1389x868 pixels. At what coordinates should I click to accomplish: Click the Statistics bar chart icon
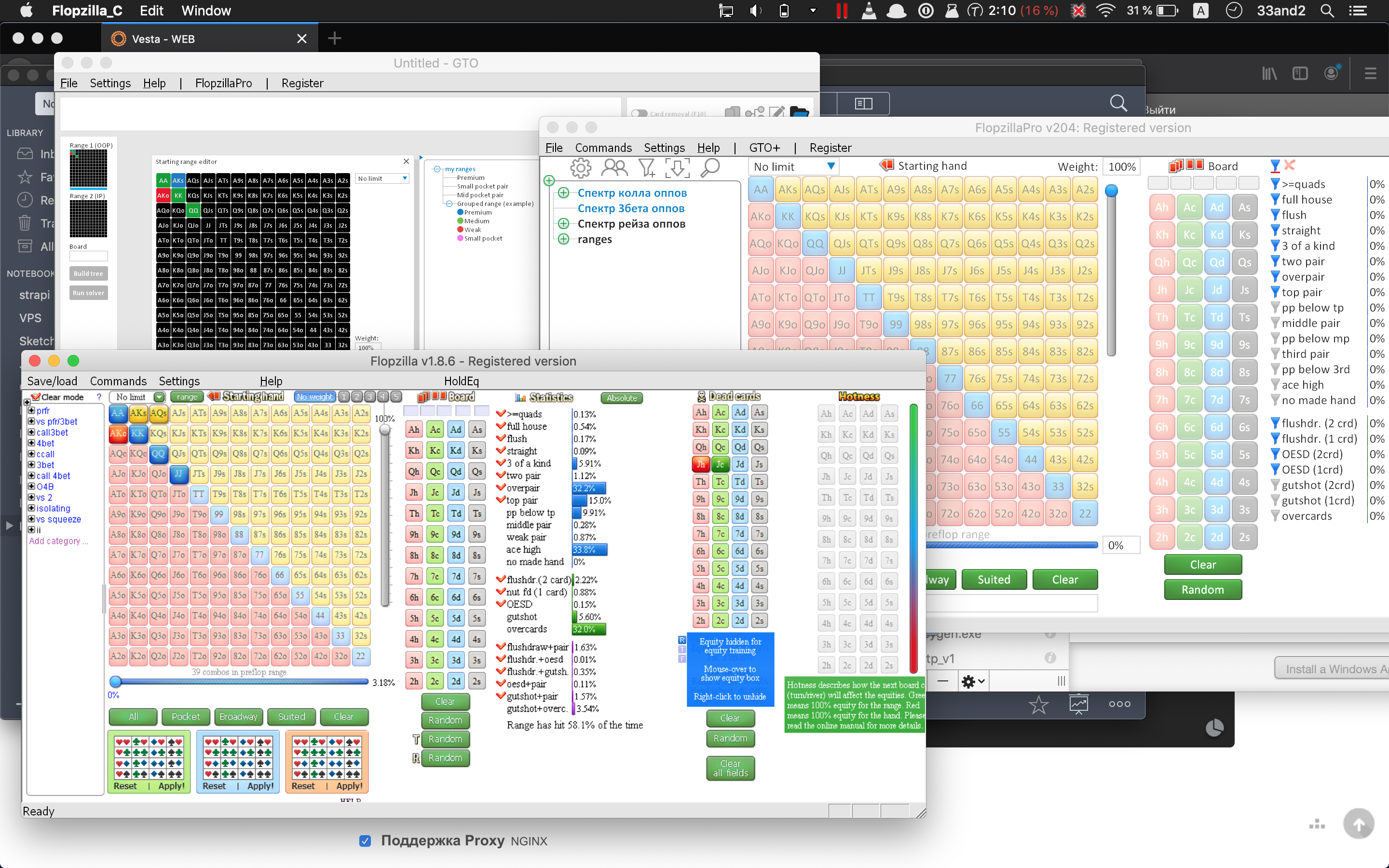(520, 397)
